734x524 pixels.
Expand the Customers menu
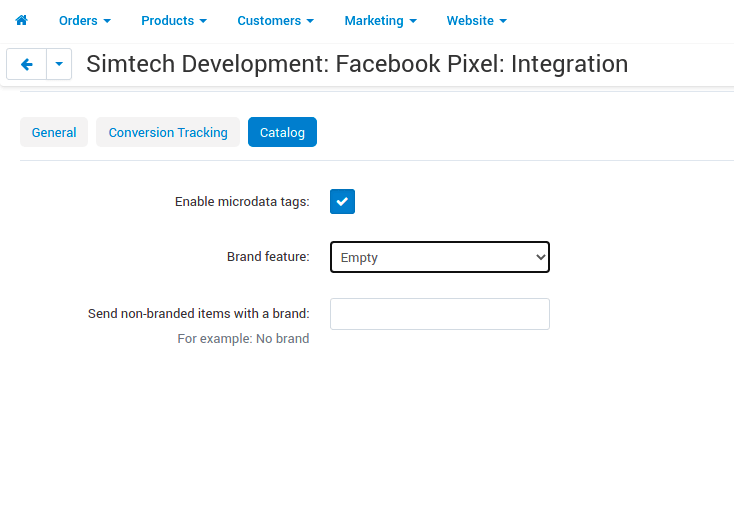click(275, 20)
